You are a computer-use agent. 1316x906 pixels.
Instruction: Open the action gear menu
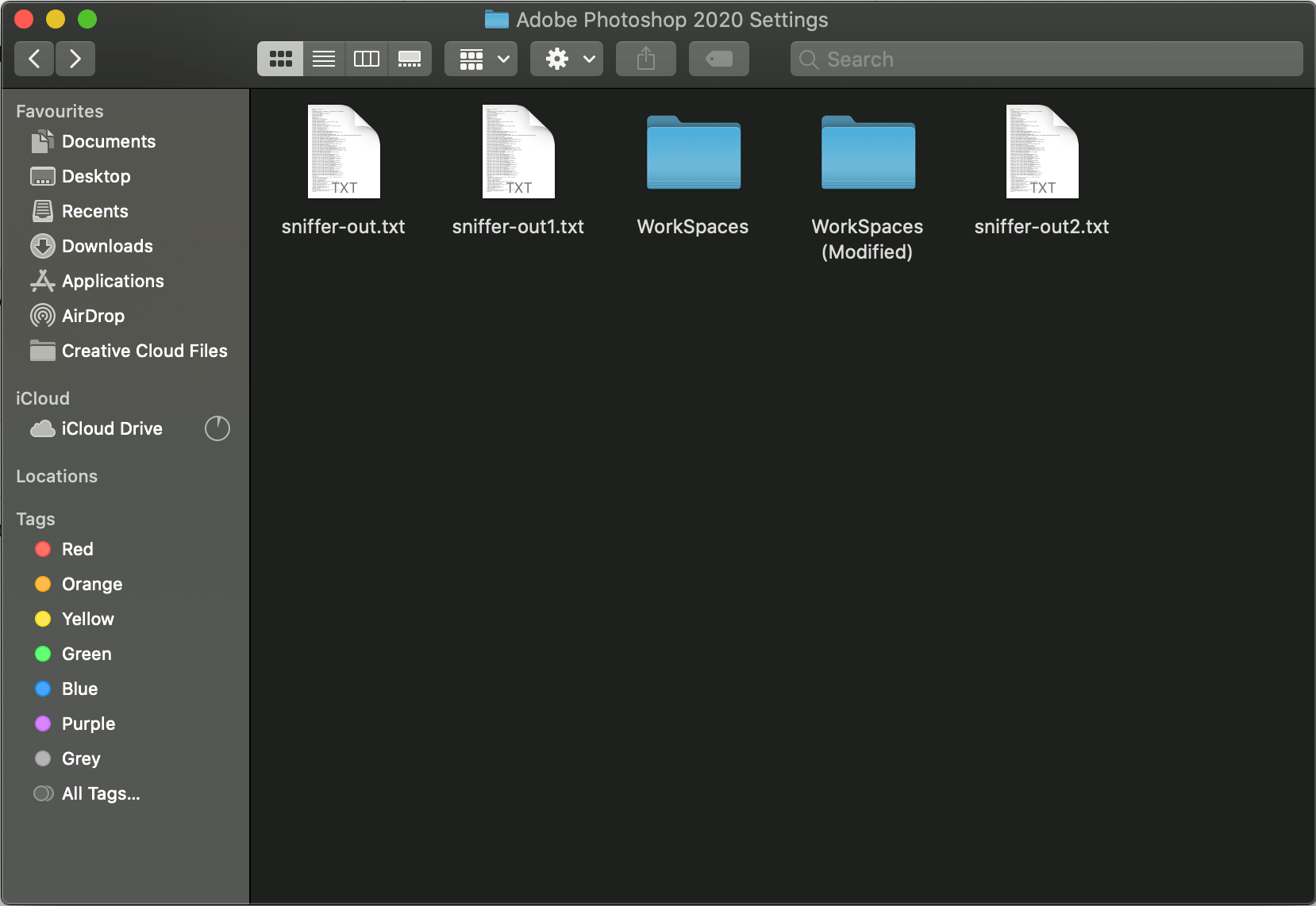566,58
